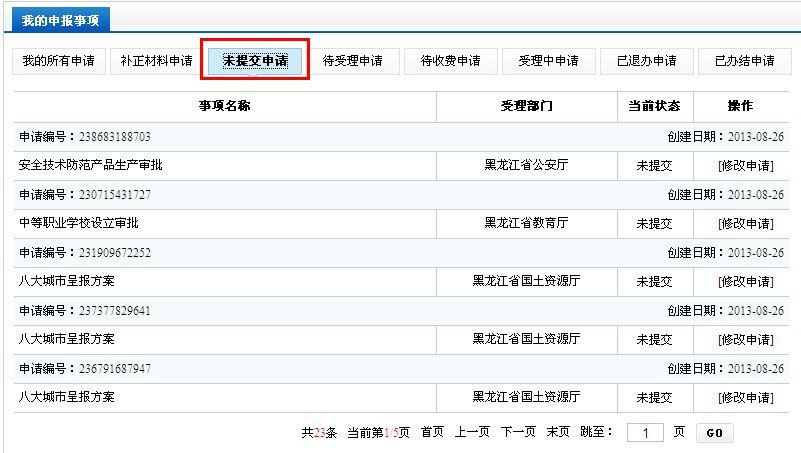Jump to last page via 末页
Screen dimensions: 801x453
click(557, 433)
